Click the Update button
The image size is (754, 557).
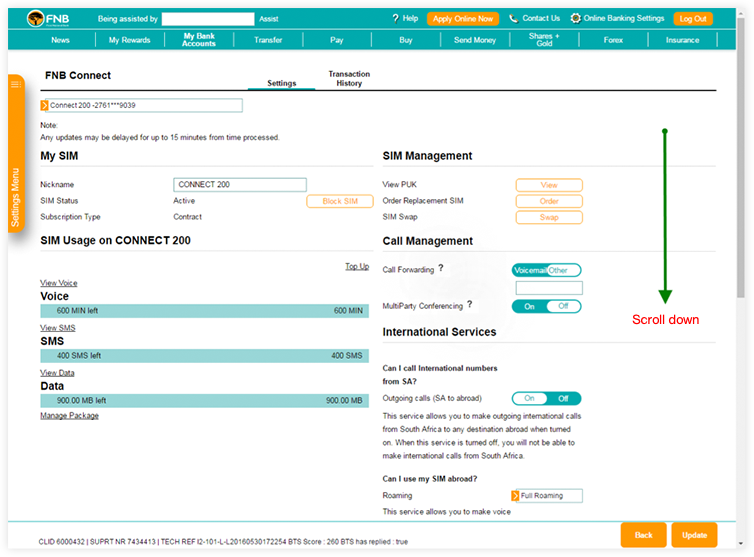pos(694,535)
